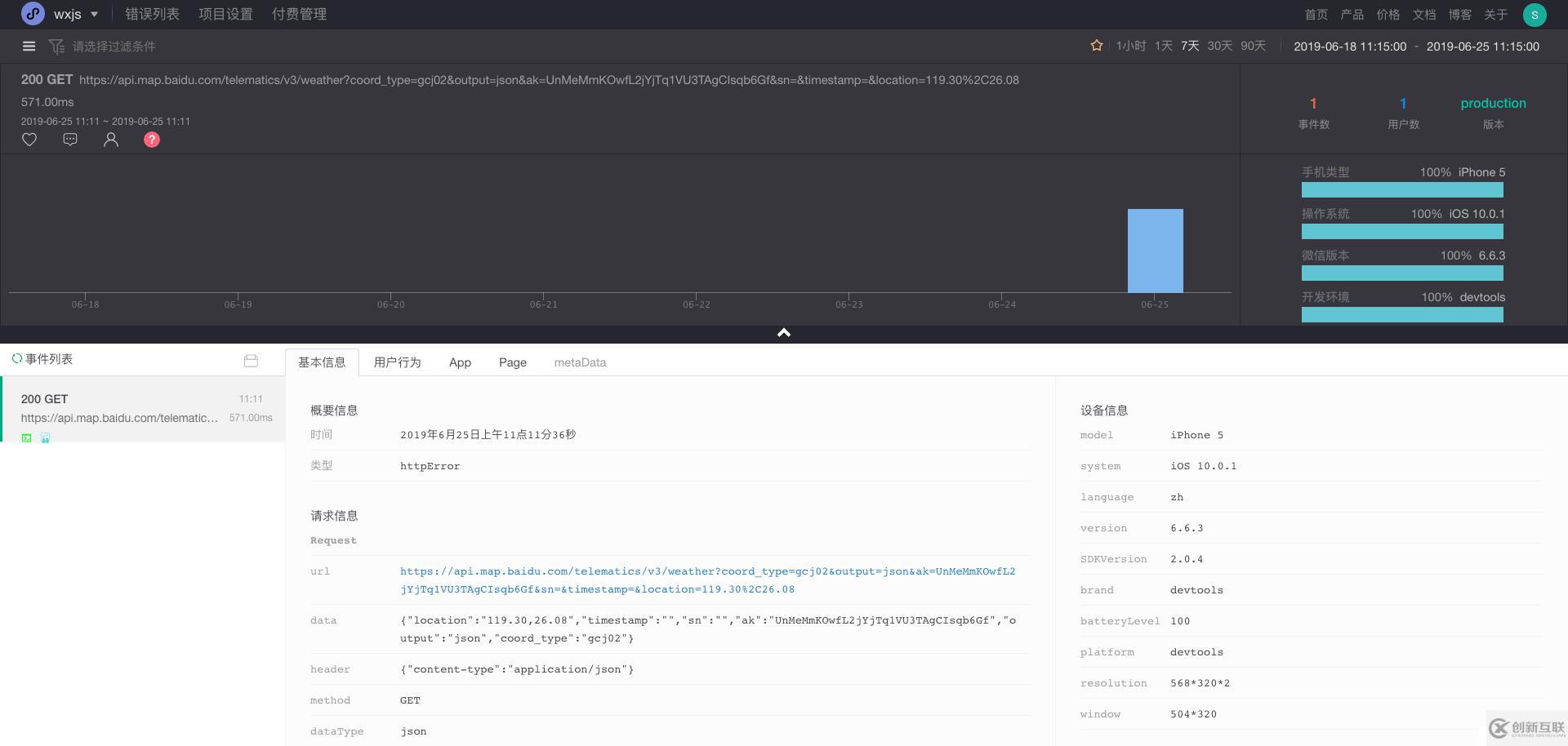Open the comment bubble icon
Screen dimensions: 1568x746
tap(70, 140)
